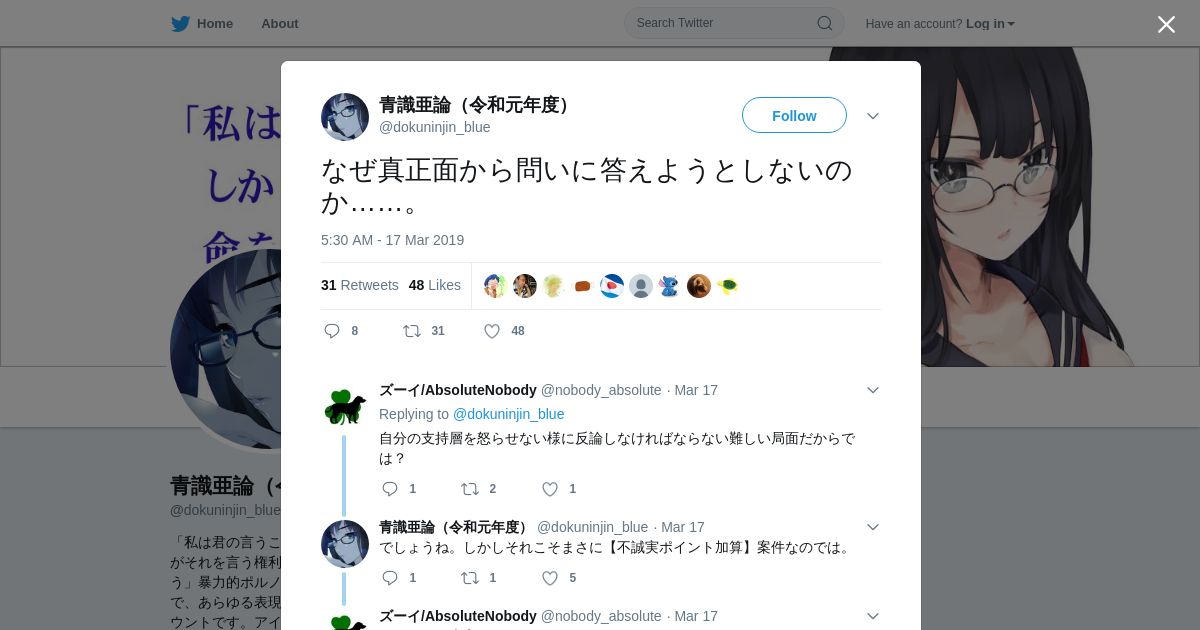
Task: Like the main tweet showing 48
Action: [x=492, y=331]
